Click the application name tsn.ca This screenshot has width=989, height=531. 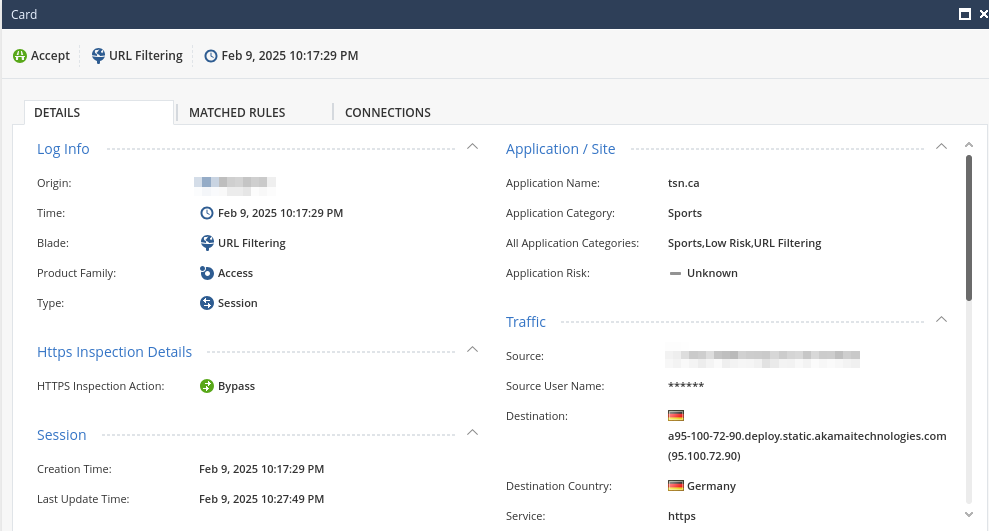point(684,183)
